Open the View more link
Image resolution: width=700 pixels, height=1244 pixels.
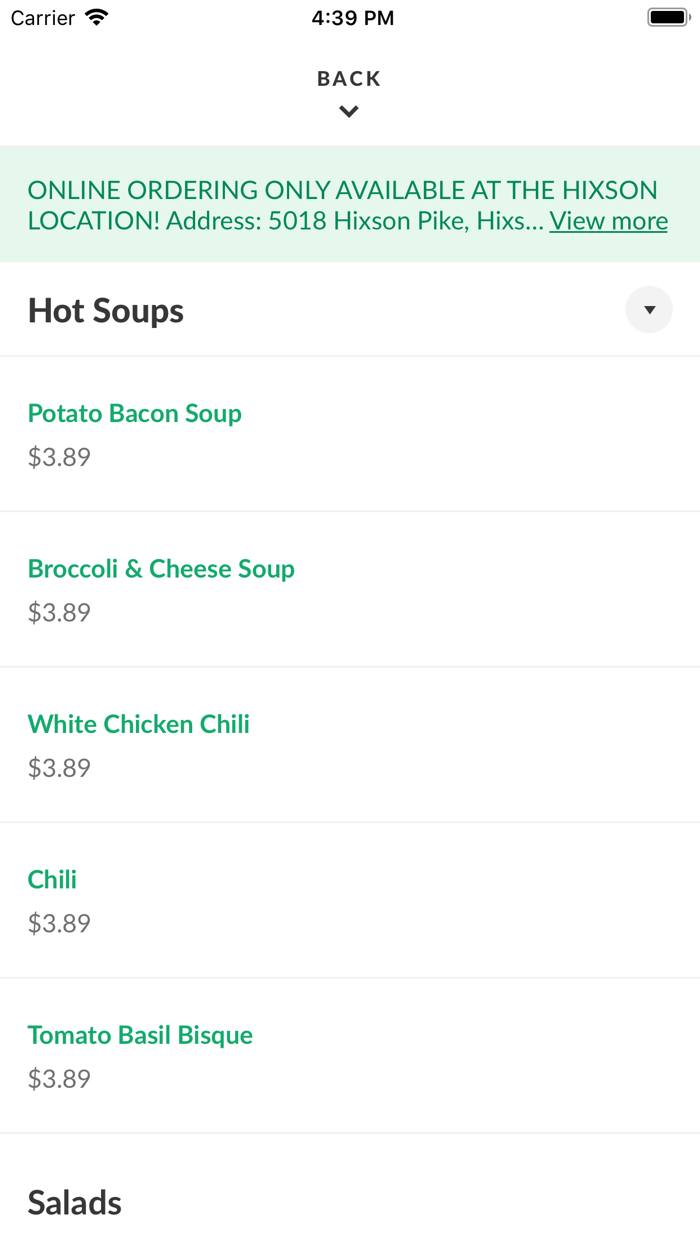click(608, 220)
